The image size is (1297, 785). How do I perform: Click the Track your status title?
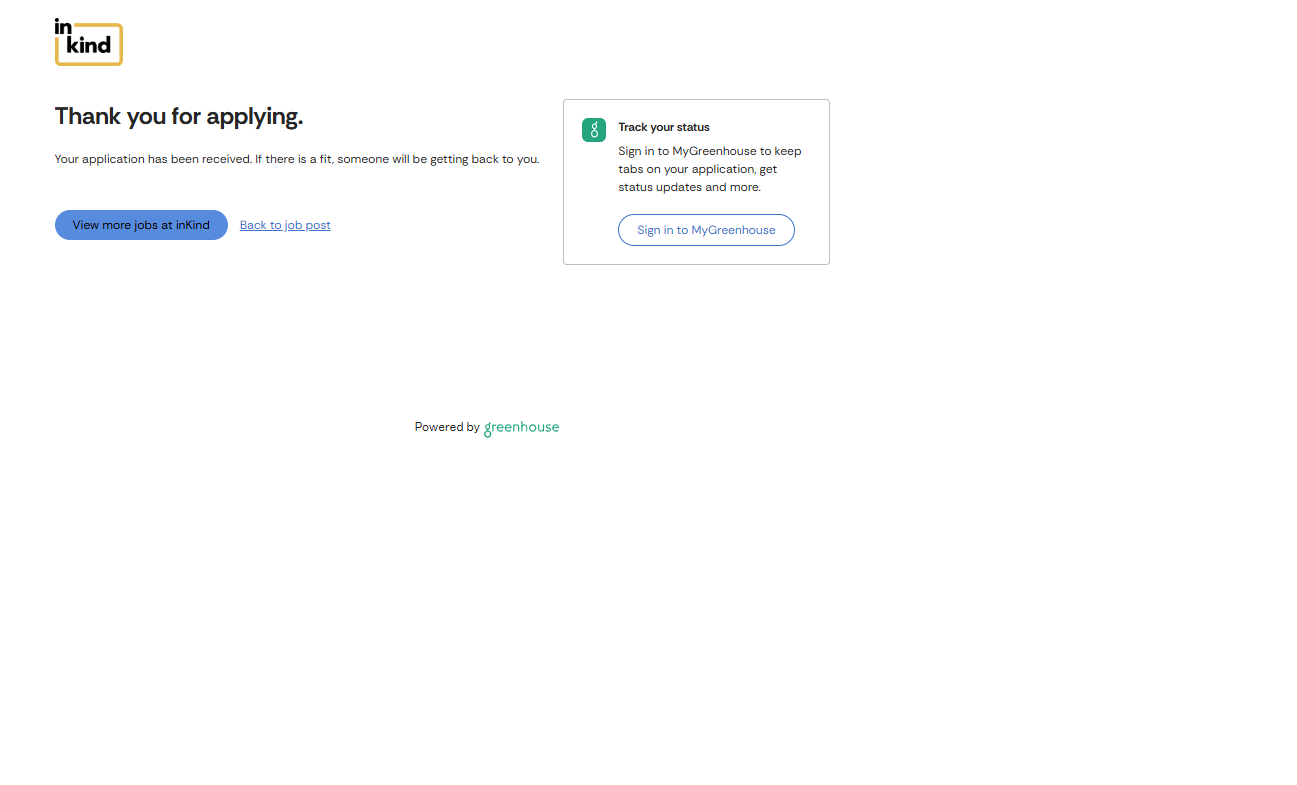[663, 127]
